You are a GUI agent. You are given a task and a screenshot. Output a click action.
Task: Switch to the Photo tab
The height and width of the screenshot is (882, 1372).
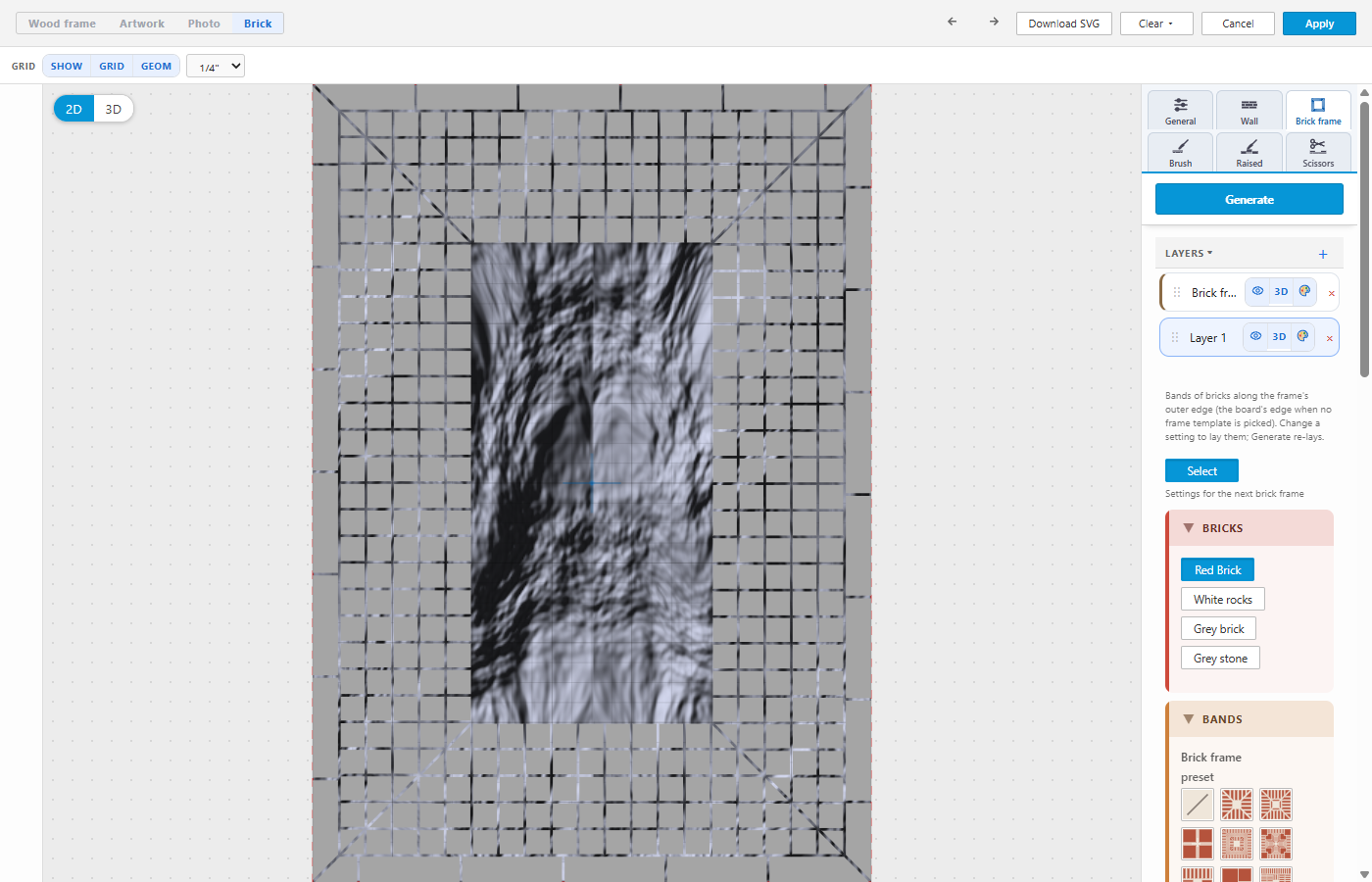[x=204, y=24]
